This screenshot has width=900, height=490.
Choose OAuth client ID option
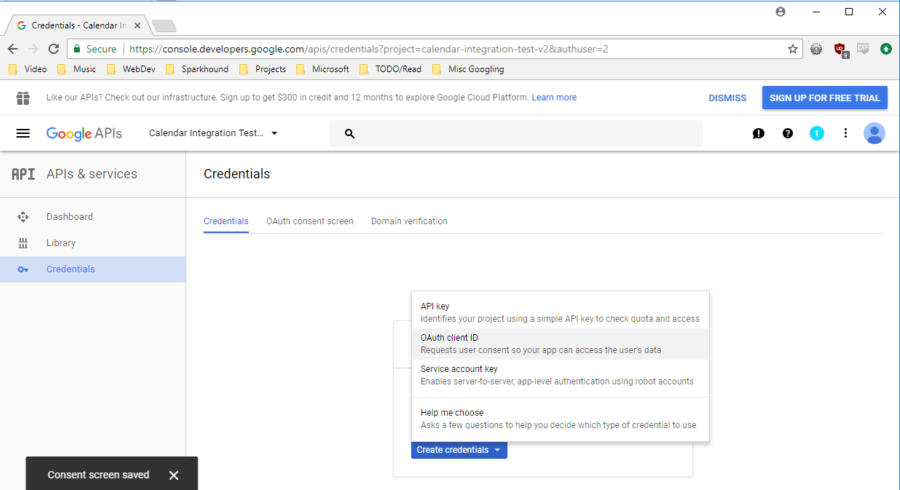tap(560, 344)
